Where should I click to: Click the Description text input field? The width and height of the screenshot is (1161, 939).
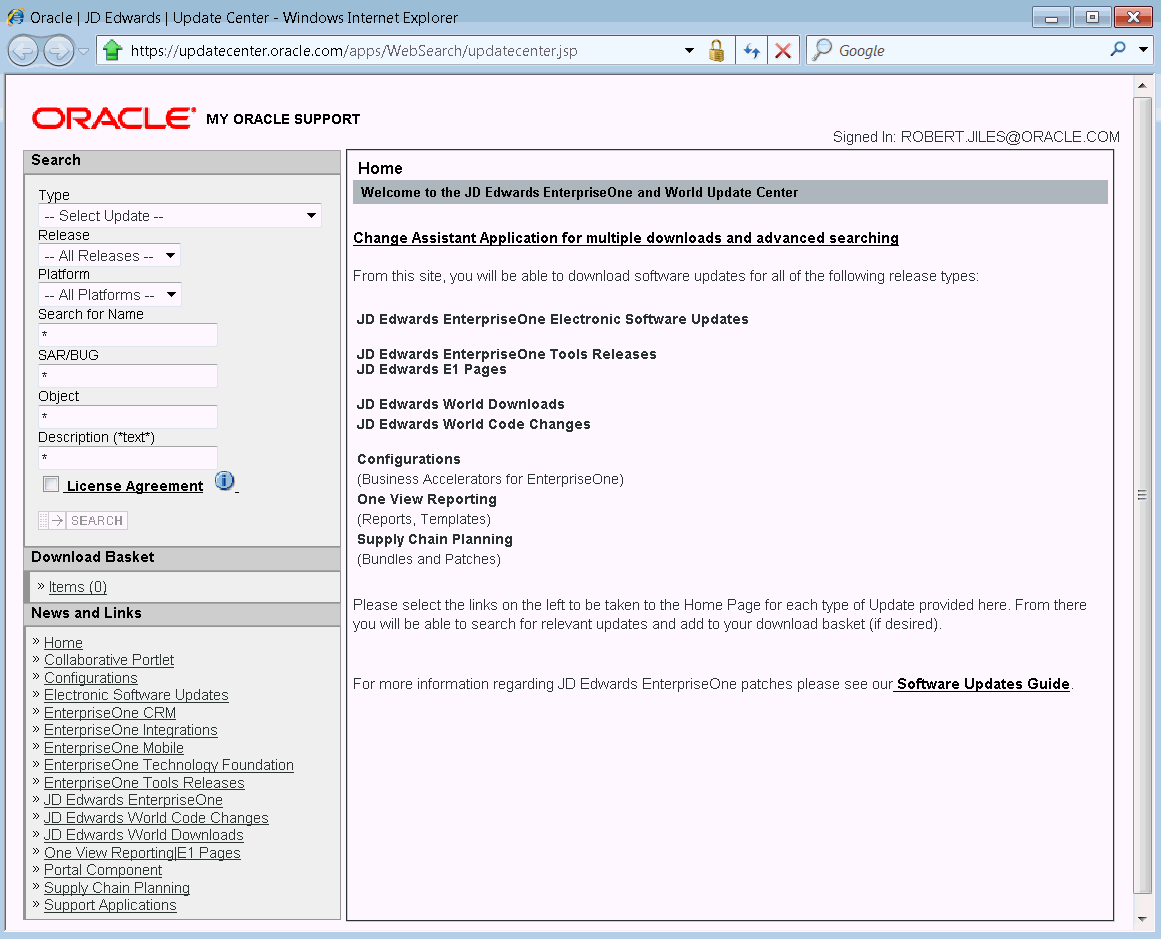(128, 458)
